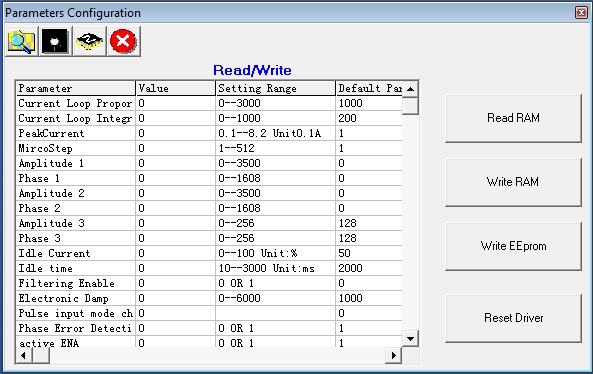Click the horizontal scrollbar thumb

[x=41, y=355]
